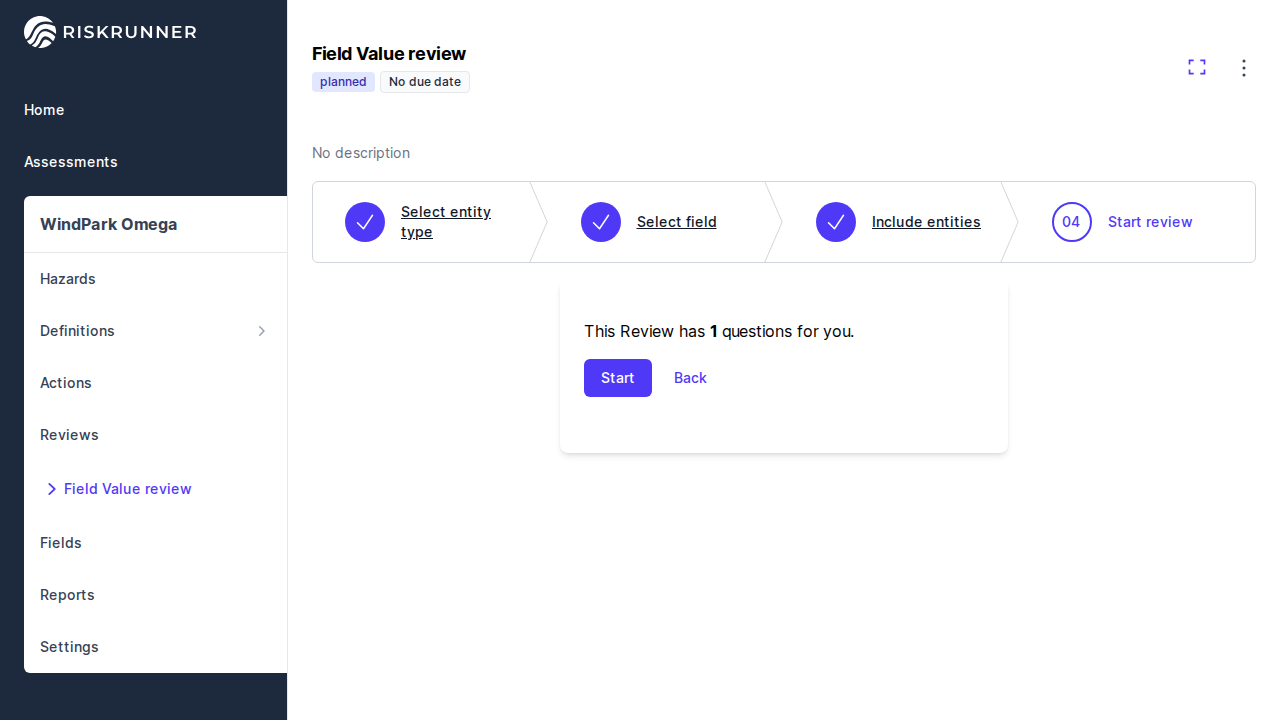The height and width of the screenshot is (720, 1280).
Task: Open the Hazards section
Action: coord(68,279)
